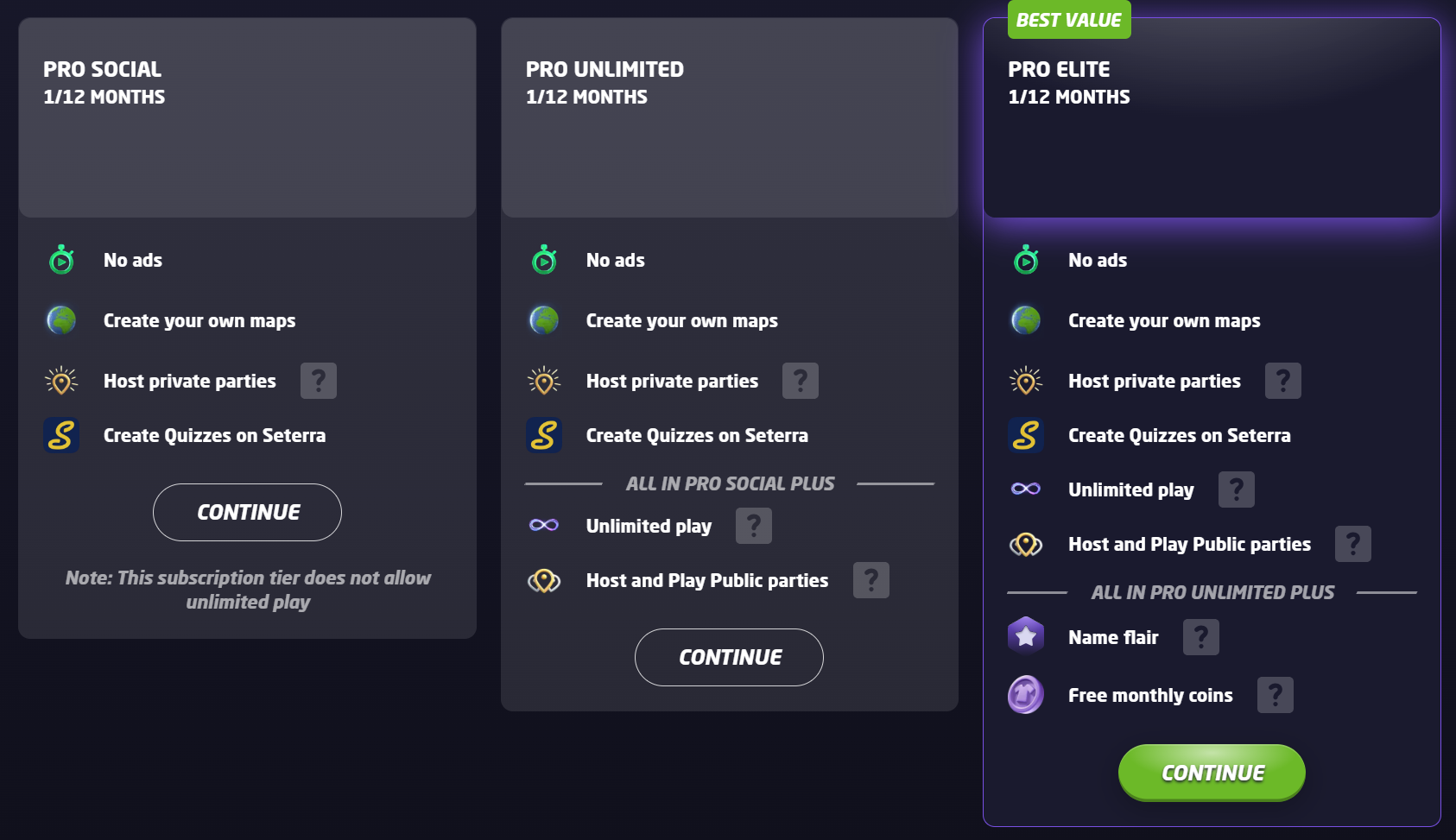Select the Pro Social plan header card
This screenshot has width=1456, height=840.
click(247, 117)
